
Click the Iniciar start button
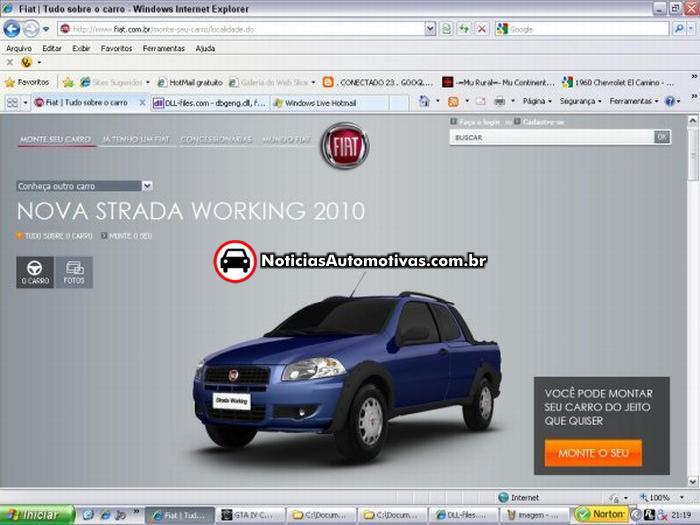38,515
